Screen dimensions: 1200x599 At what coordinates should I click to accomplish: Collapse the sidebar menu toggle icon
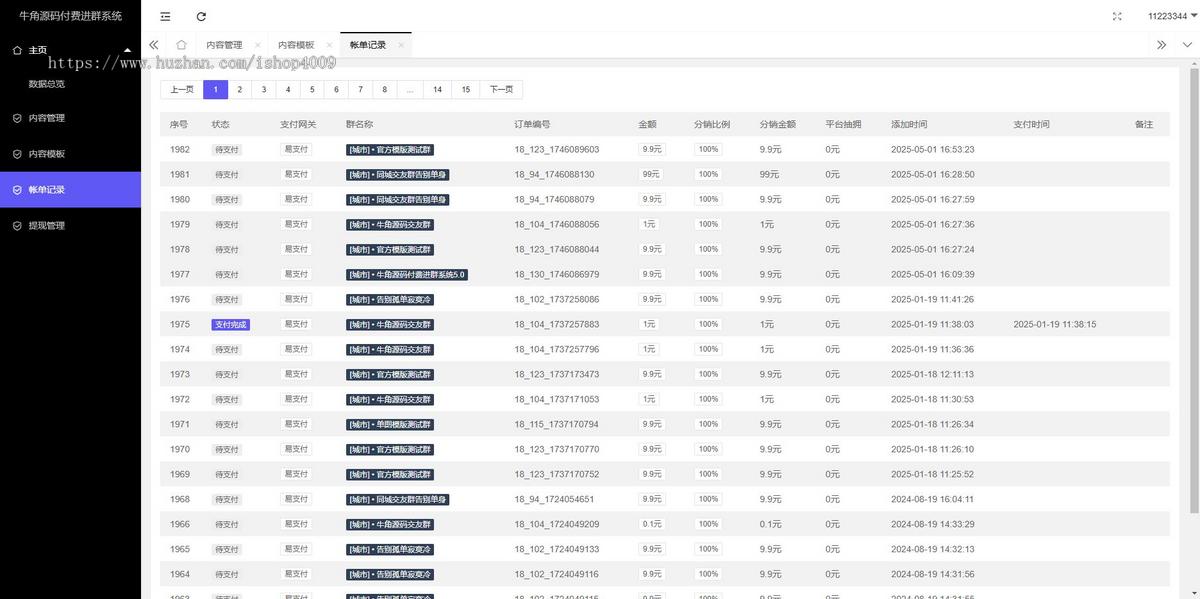coord(165,16)
